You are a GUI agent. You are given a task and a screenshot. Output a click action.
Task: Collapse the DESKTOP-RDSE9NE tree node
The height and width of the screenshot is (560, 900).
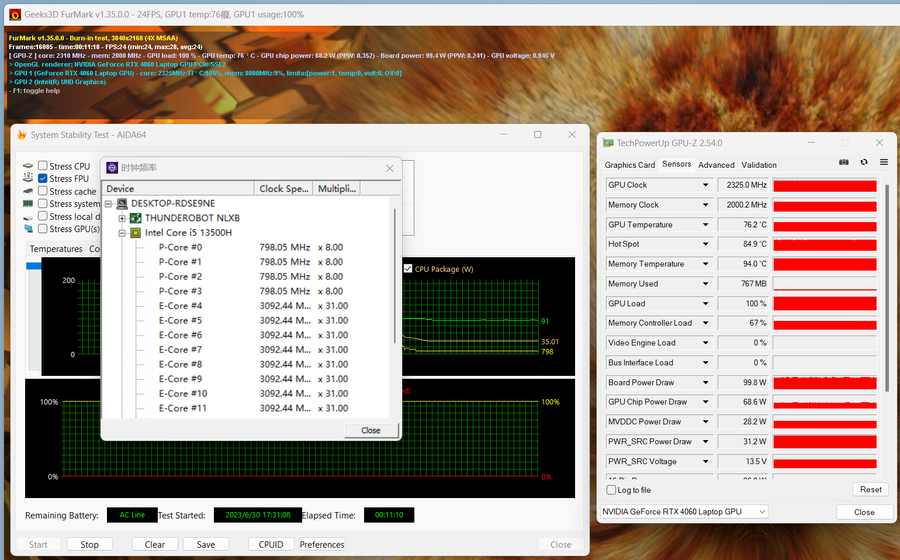point(108,204)
